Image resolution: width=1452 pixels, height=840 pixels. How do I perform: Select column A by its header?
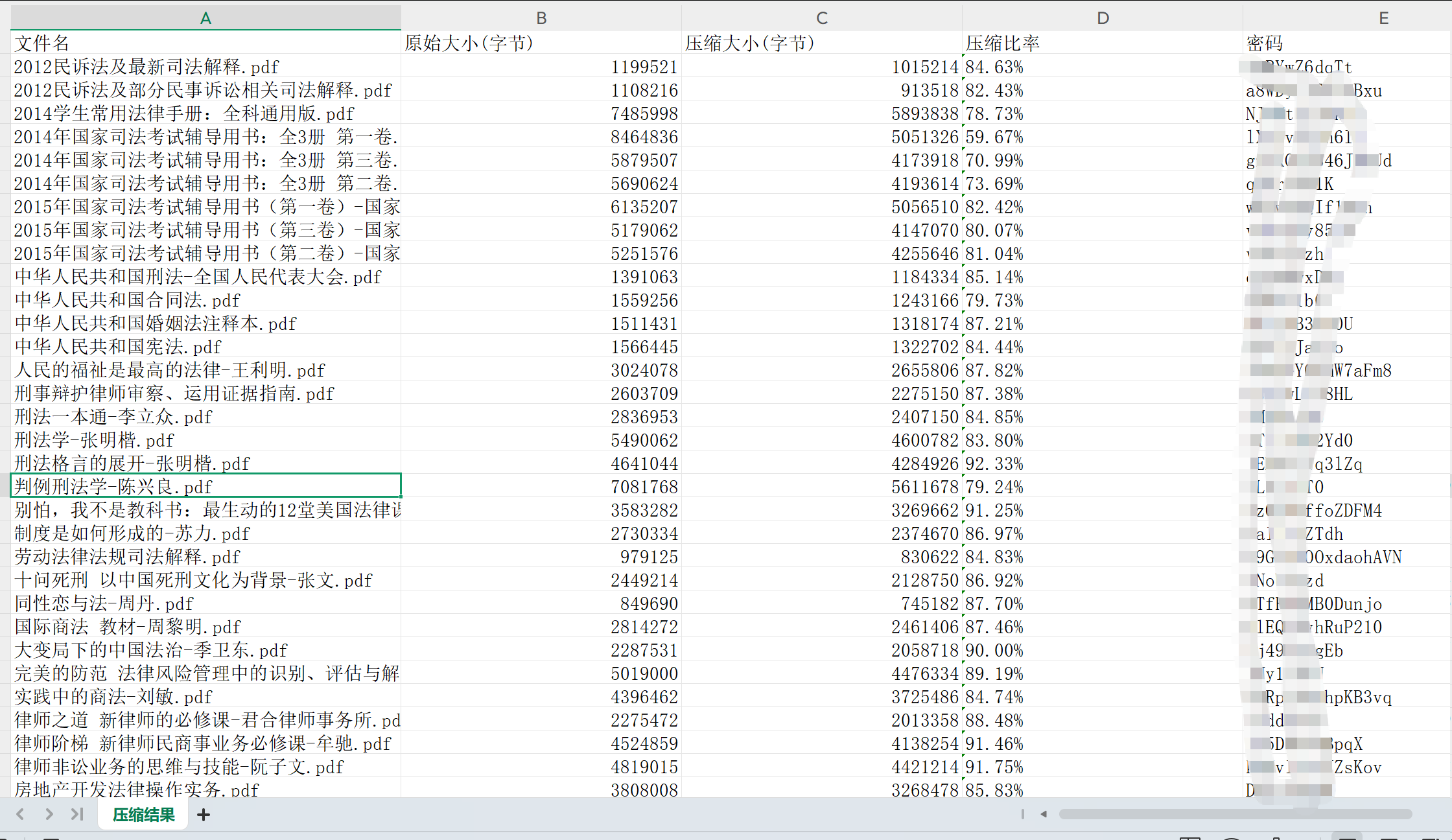click(x=205, y=17)
